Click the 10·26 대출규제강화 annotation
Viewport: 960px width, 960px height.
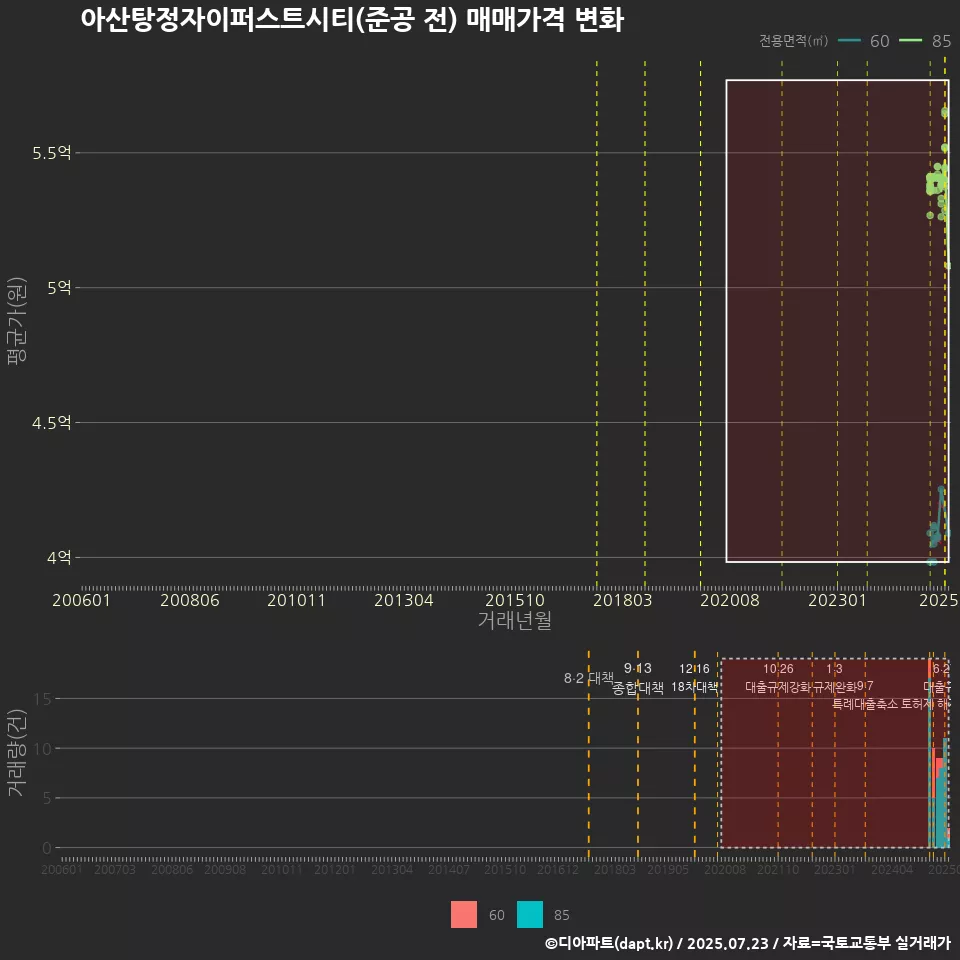tap(778, 678)
